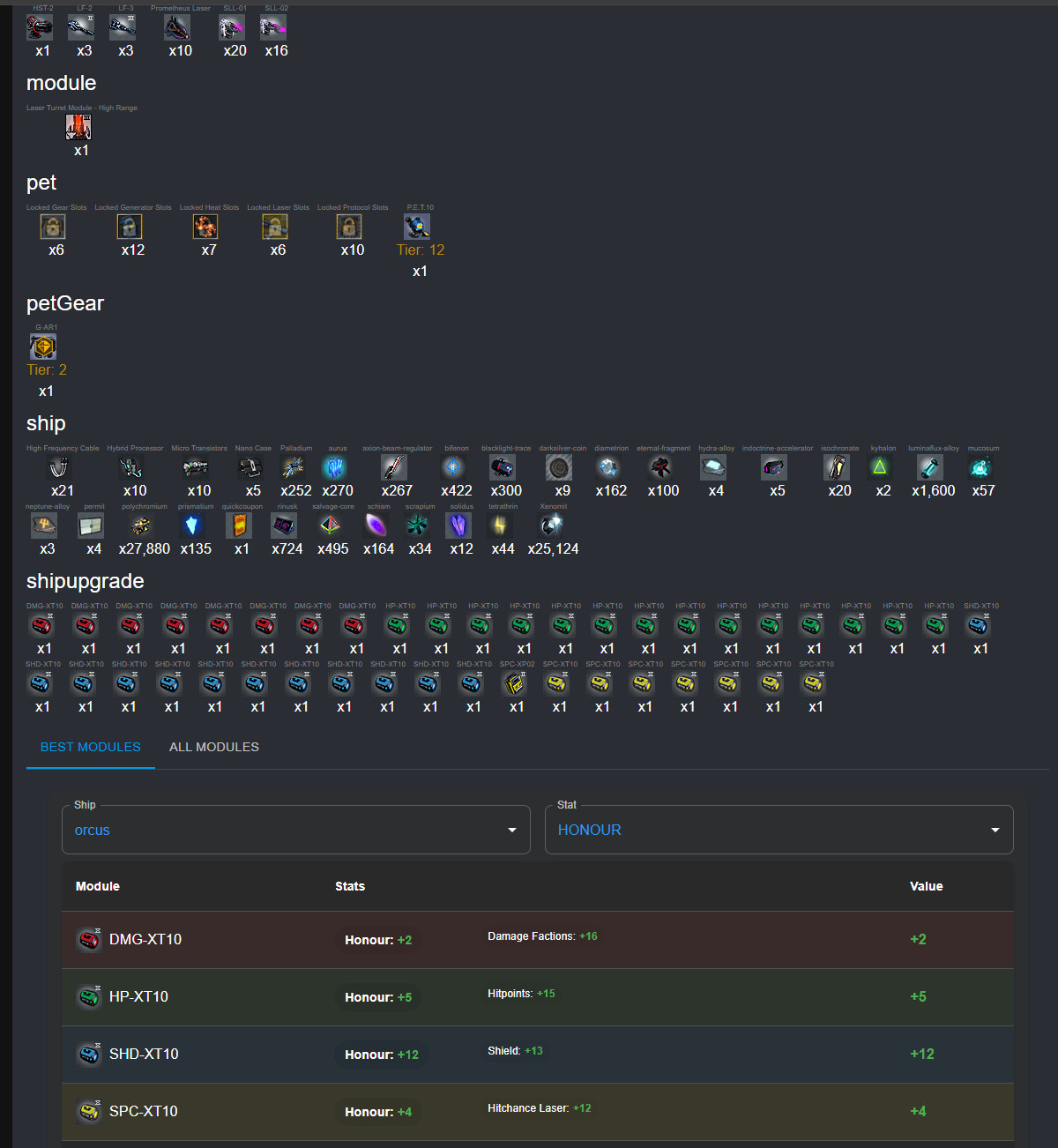Select the LF-3 laser icon
1058x1148 pixels.
123,27
